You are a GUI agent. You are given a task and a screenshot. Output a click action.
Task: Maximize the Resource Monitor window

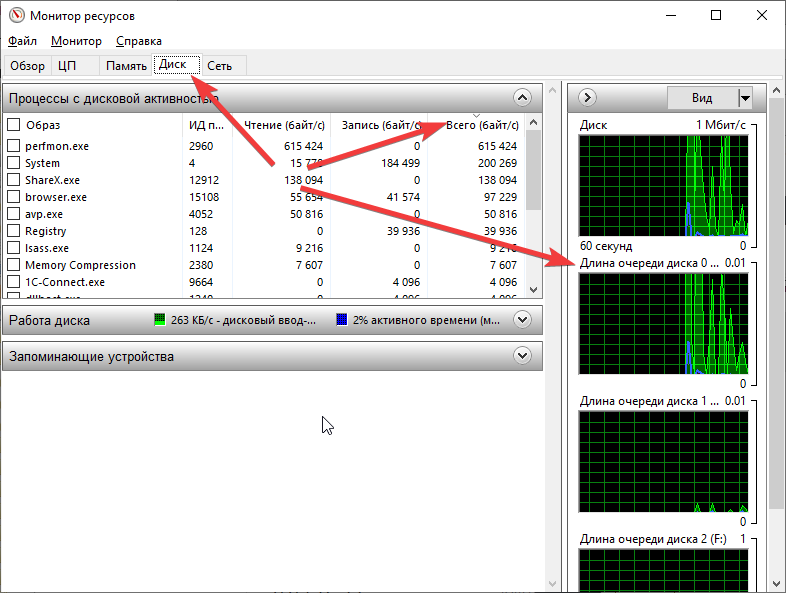pos(716,15)
